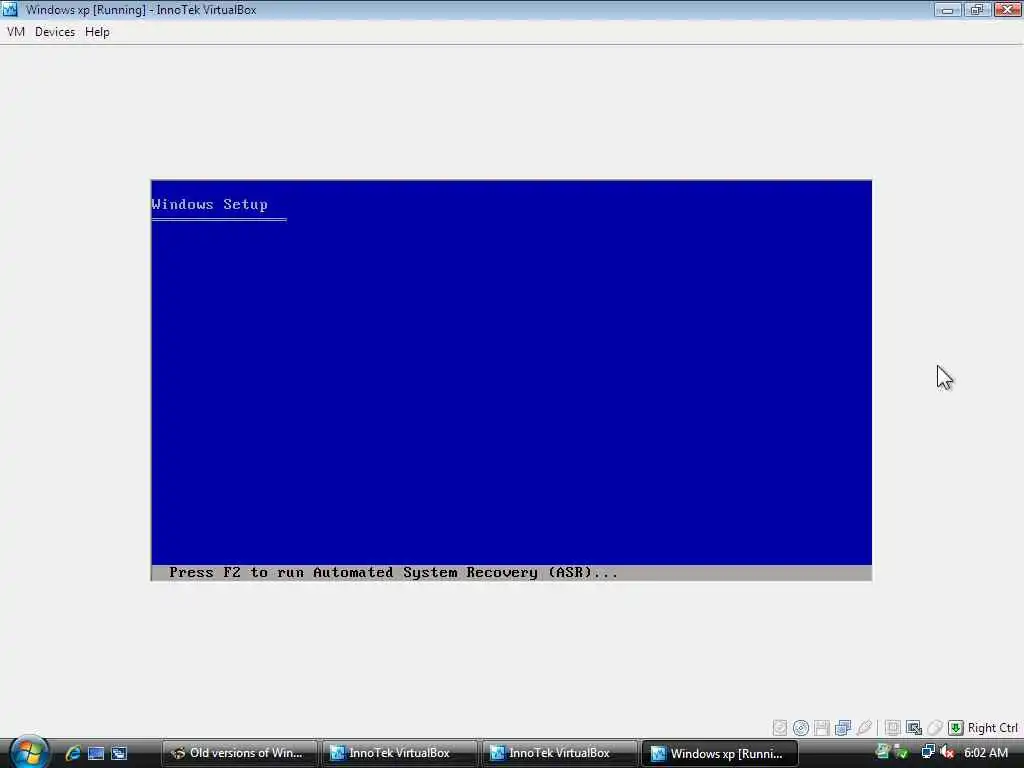This screenshot has height=768, width=1024.
Task: Close the Windows xp VirtualBox window
Action: [x=1008, y=10]
